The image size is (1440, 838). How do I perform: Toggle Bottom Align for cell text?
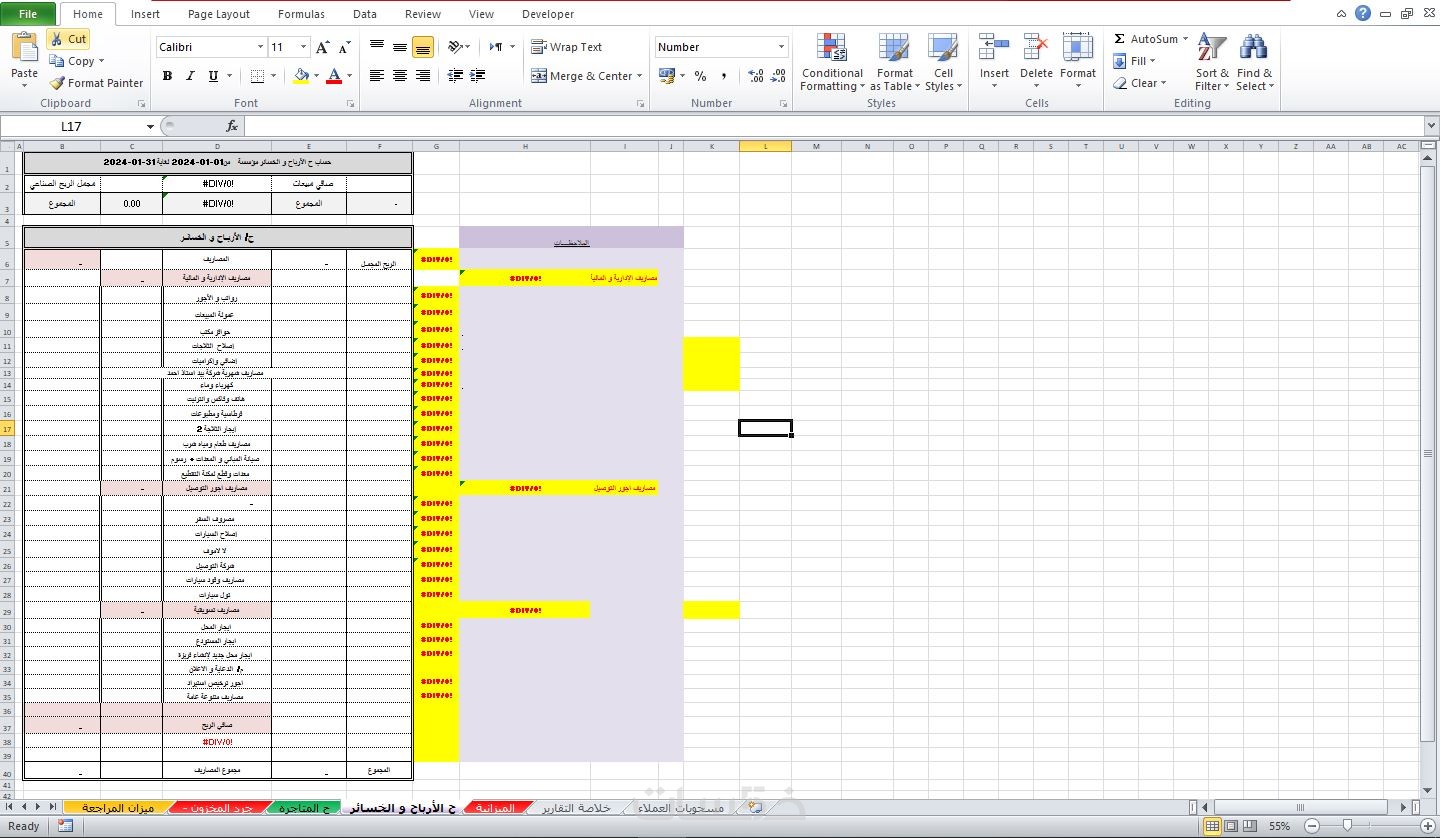pyautogui.click(x=423, y=47)
